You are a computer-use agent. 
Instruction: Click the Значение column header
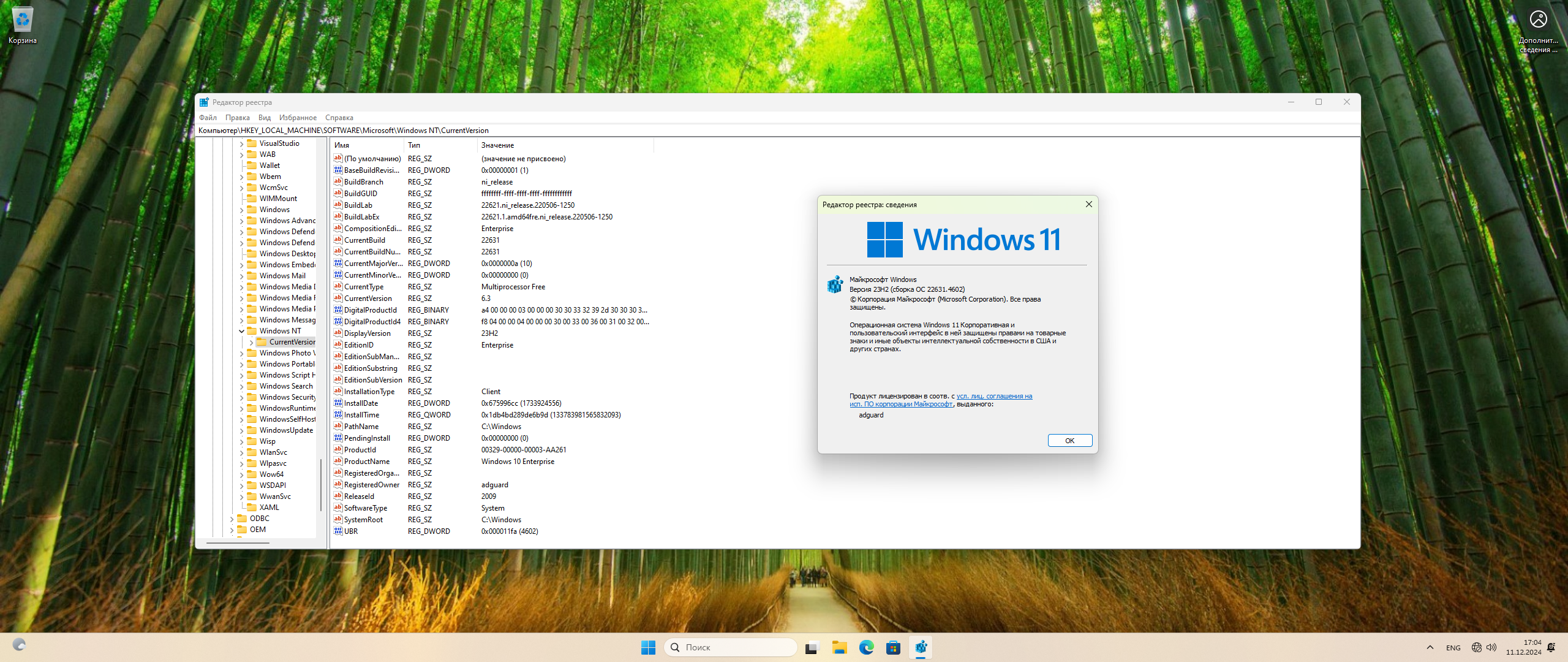pos(565,145)
